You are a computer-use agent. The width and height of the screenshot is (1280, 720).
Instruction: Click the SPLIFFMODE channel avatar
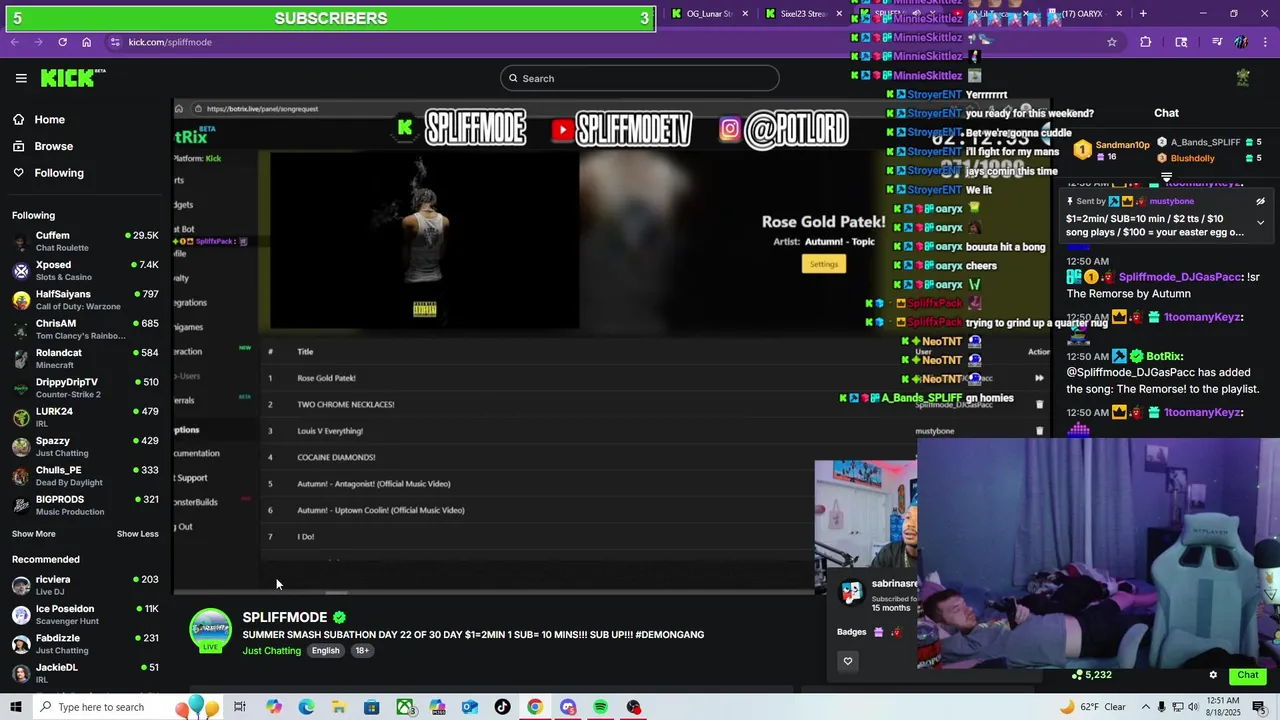tap(211, 630)
